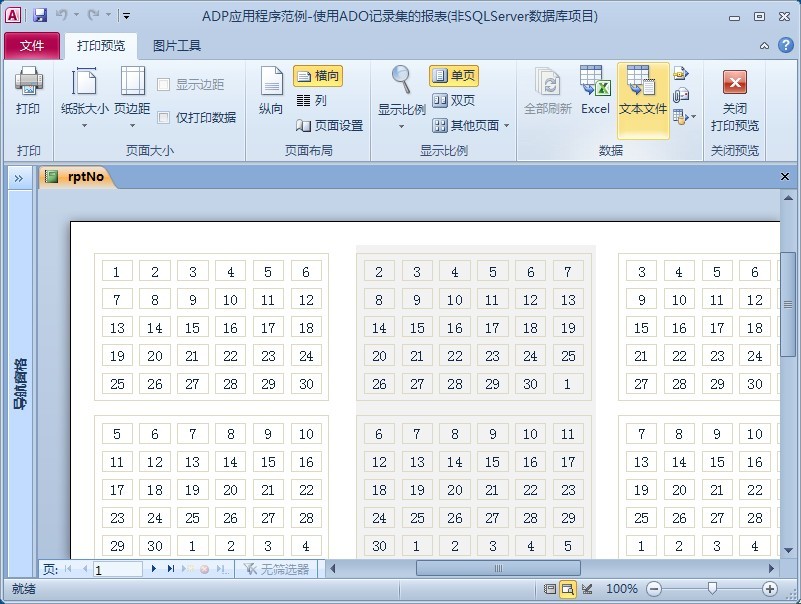Open the File (文件) tab

point(32,46)
